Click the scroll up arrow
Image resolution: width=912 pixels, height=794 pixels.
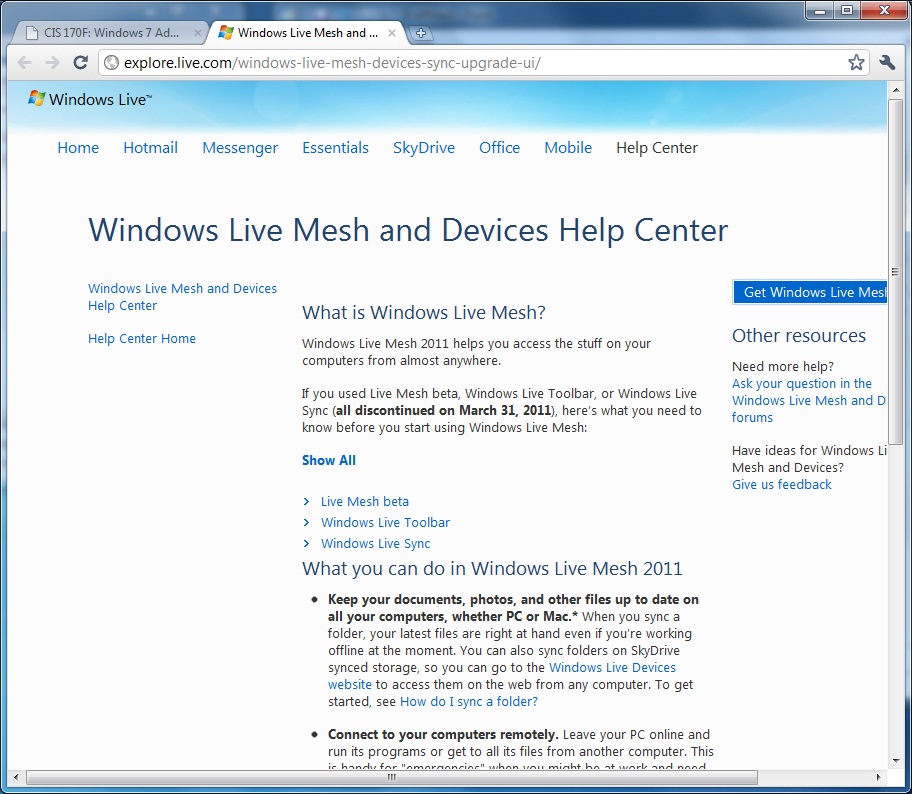click(x=896, y=90)
